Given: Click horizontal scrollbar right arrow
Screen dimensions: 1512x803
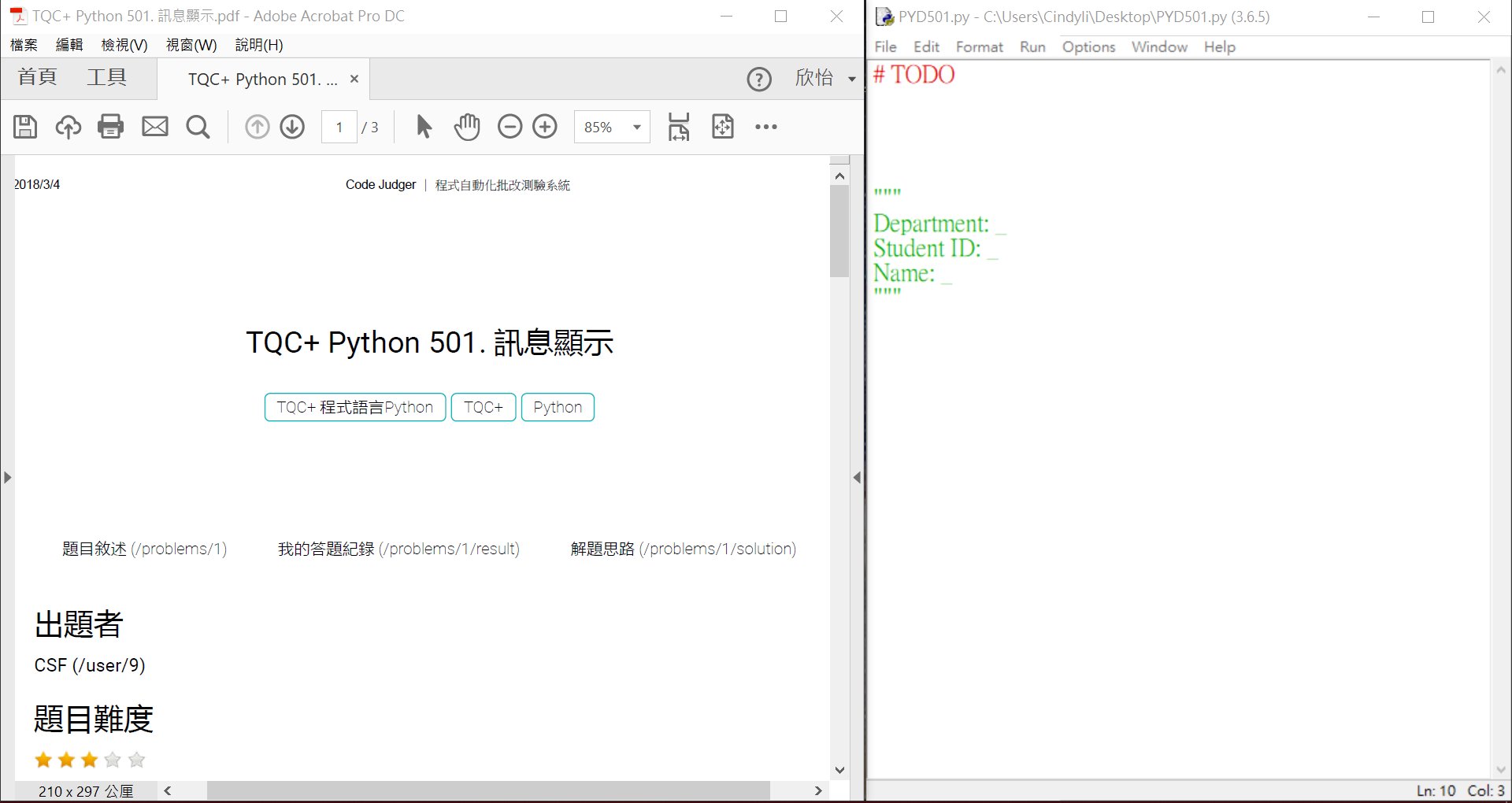Looking at the screenshot, I should (818, 790).
